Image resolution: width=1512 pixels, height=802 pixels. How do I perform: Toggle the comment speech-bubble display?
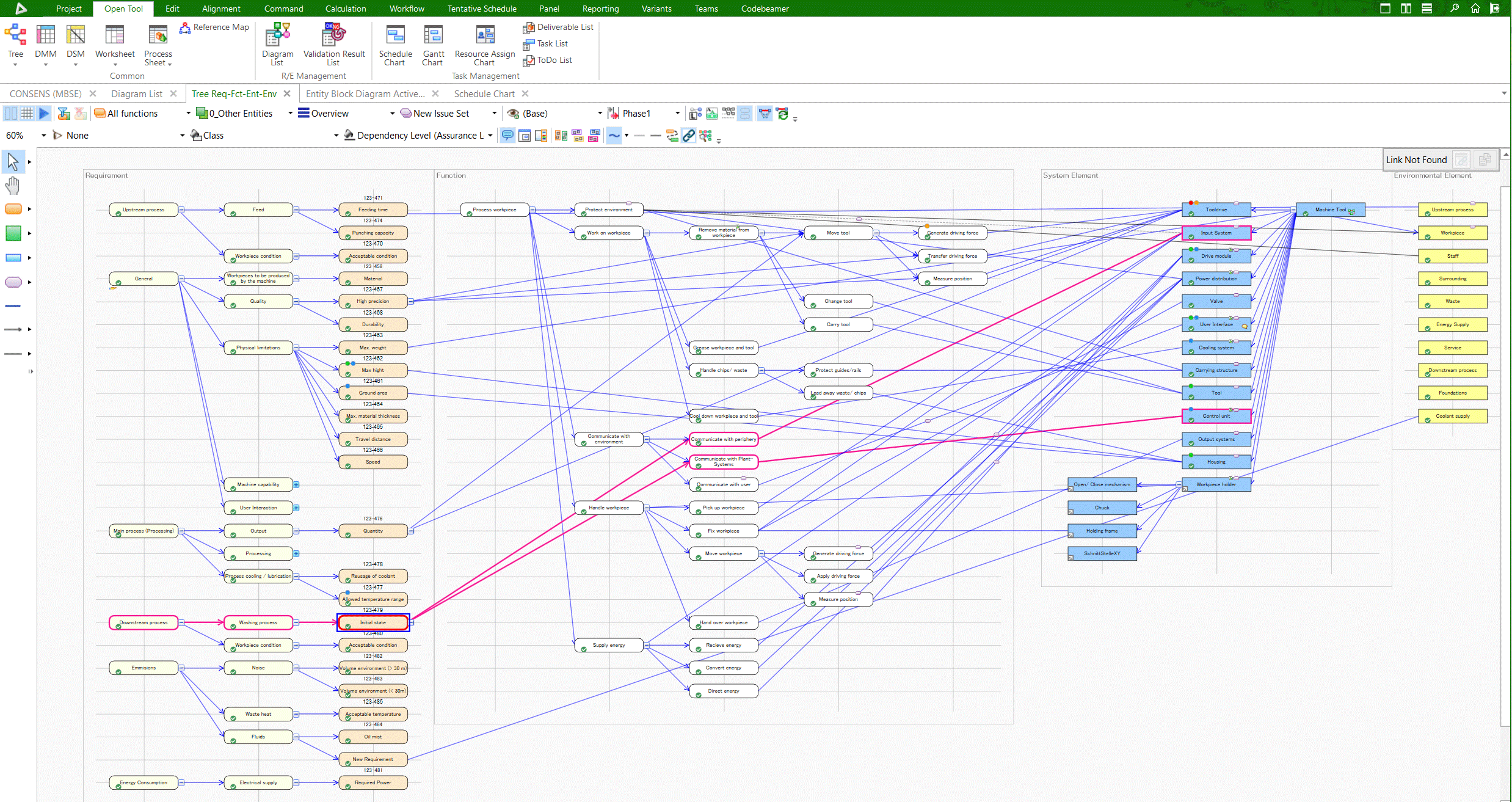(507, 135)
